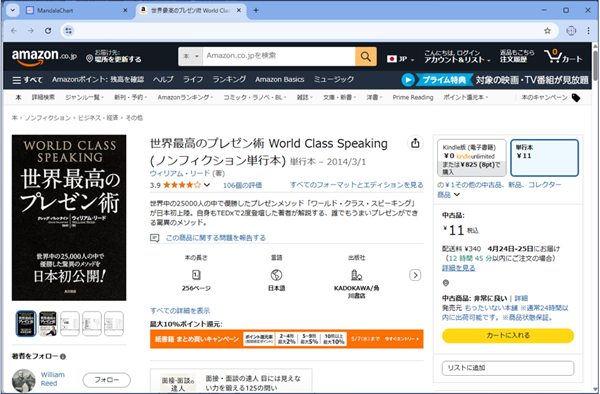Click the 返品もこちら 注文履歴 link
600x394 pixels.
tap(517, 56)
